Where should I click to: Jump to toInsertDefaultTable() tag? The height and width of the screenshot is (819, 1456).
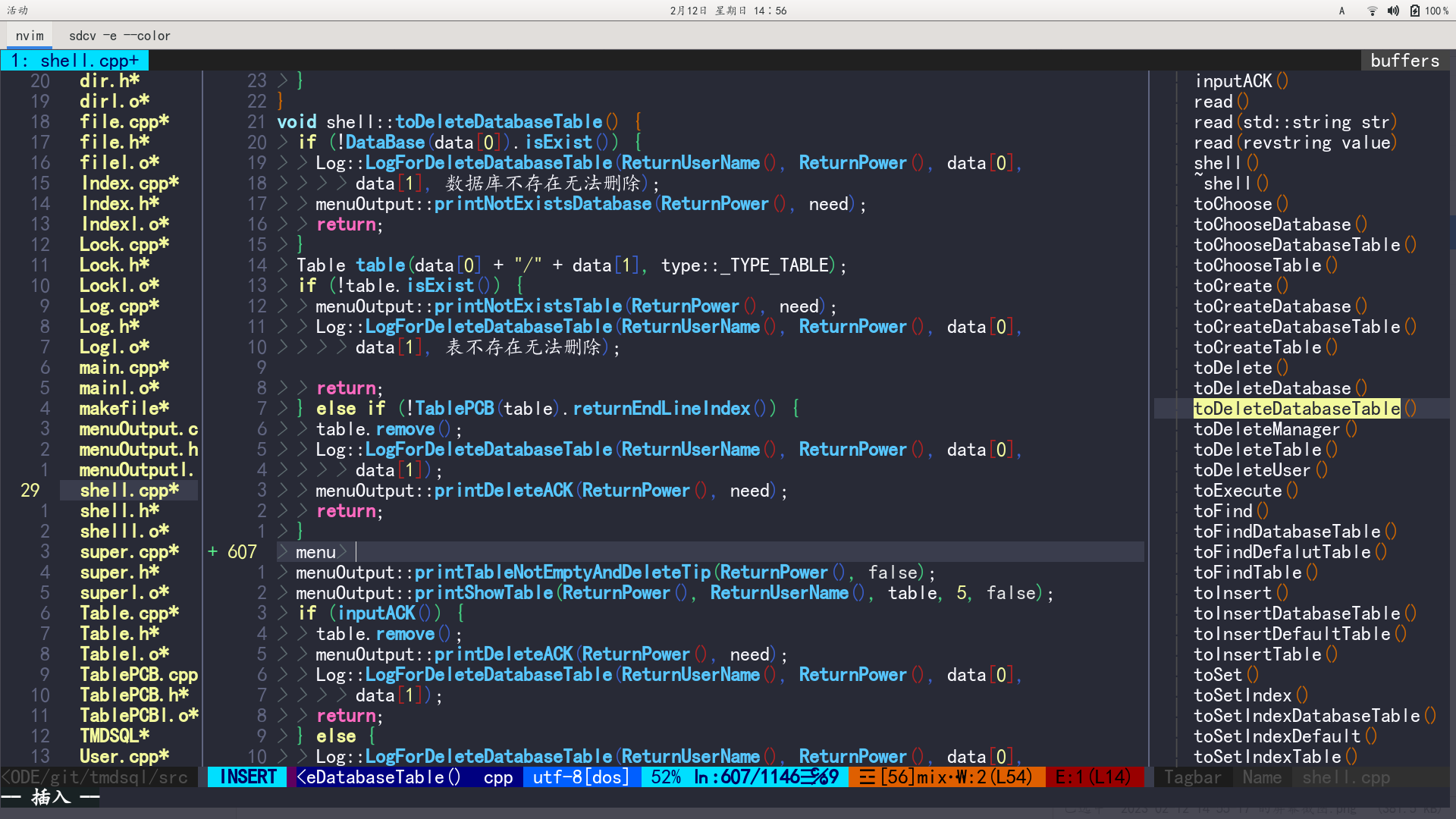[1301, 634]
